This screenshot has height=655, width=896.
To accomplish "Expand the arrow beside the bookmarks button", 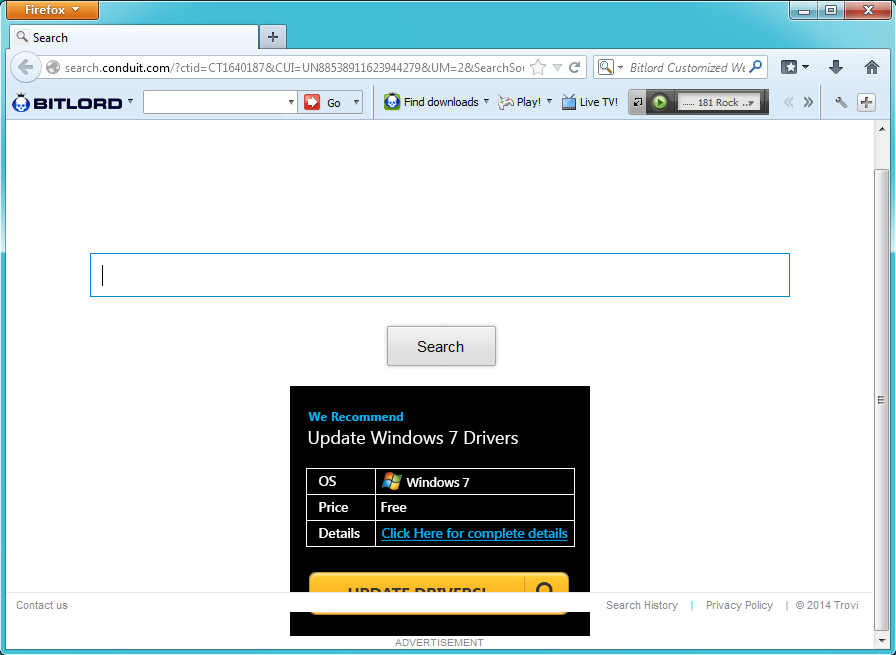I will [806, 67].
